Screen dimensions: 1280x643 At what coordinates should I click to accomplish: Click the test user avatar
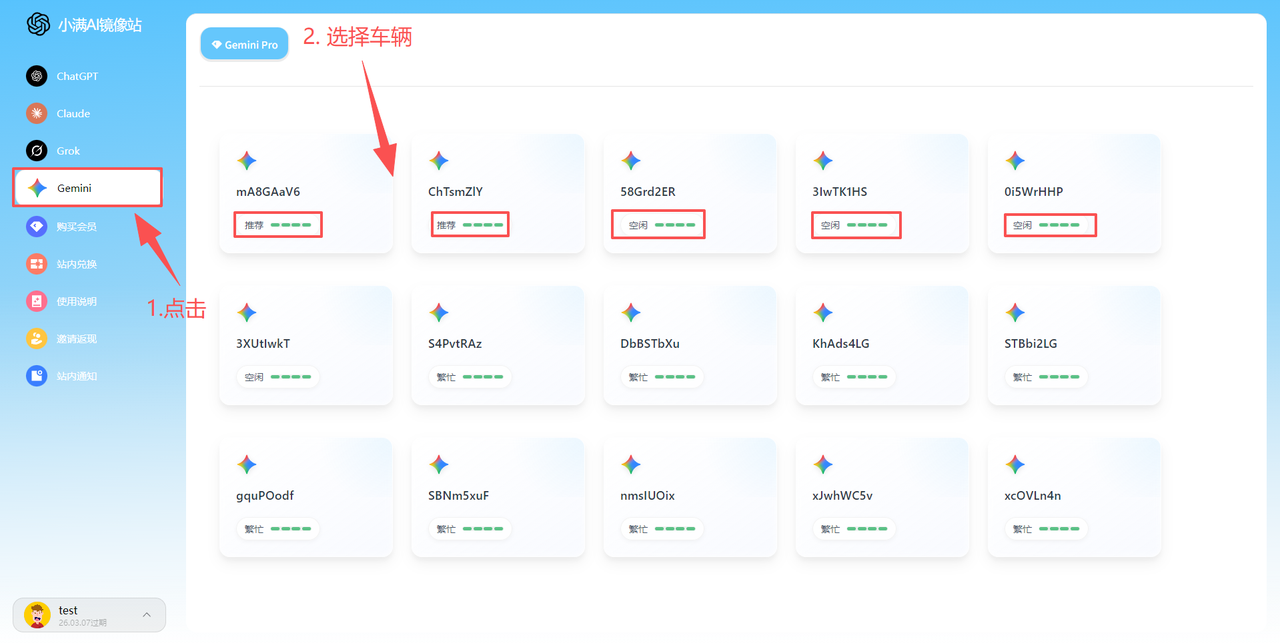pyautogui.click(x=37, y=614)
